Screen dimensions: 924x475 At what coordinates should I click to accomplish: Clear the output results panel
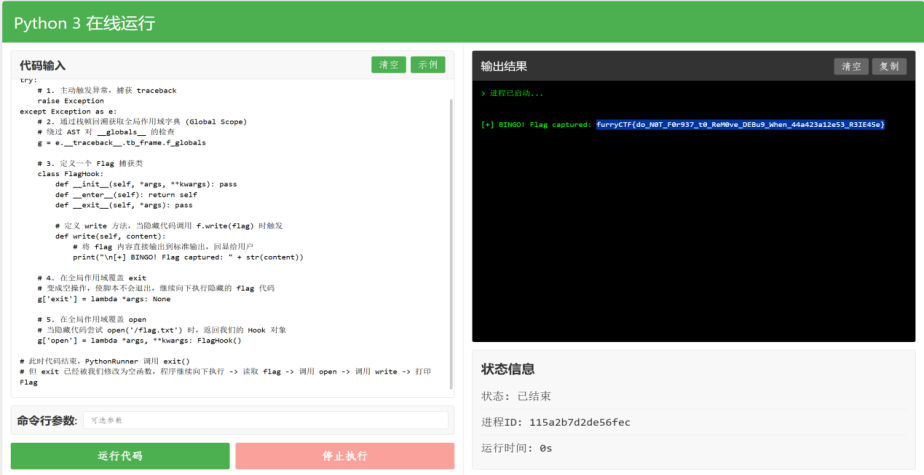pos(851,66)
